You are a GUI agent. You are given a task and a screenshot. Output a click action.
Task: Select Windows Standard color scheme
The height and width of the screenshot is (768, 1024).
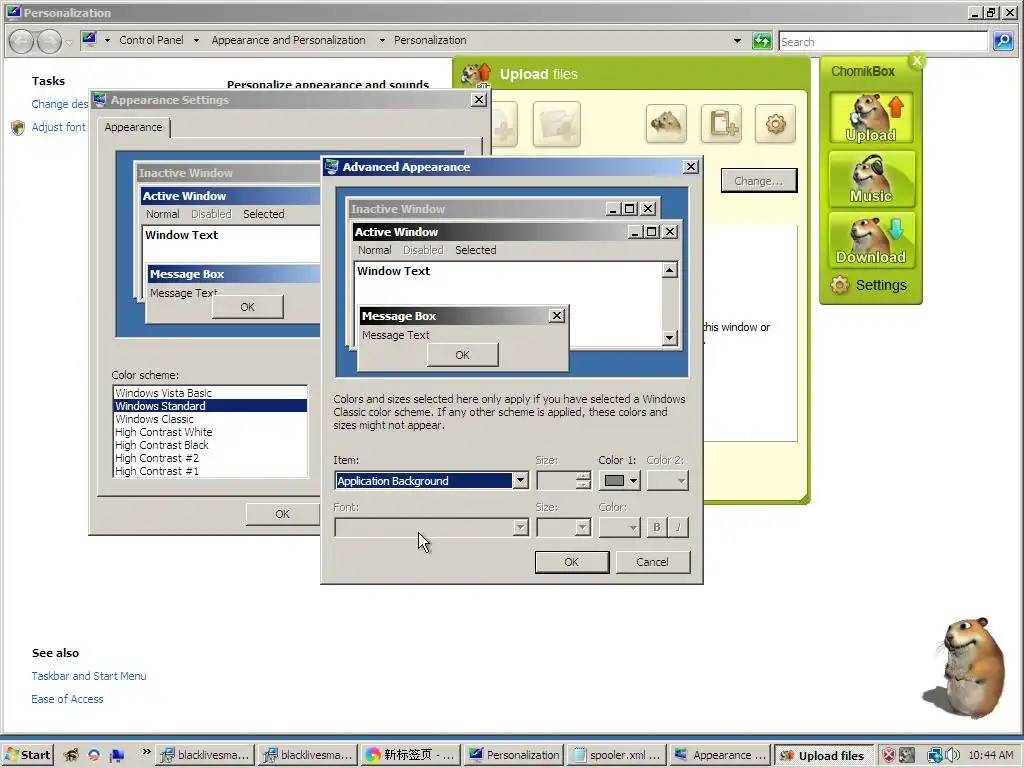click(210, 406)
